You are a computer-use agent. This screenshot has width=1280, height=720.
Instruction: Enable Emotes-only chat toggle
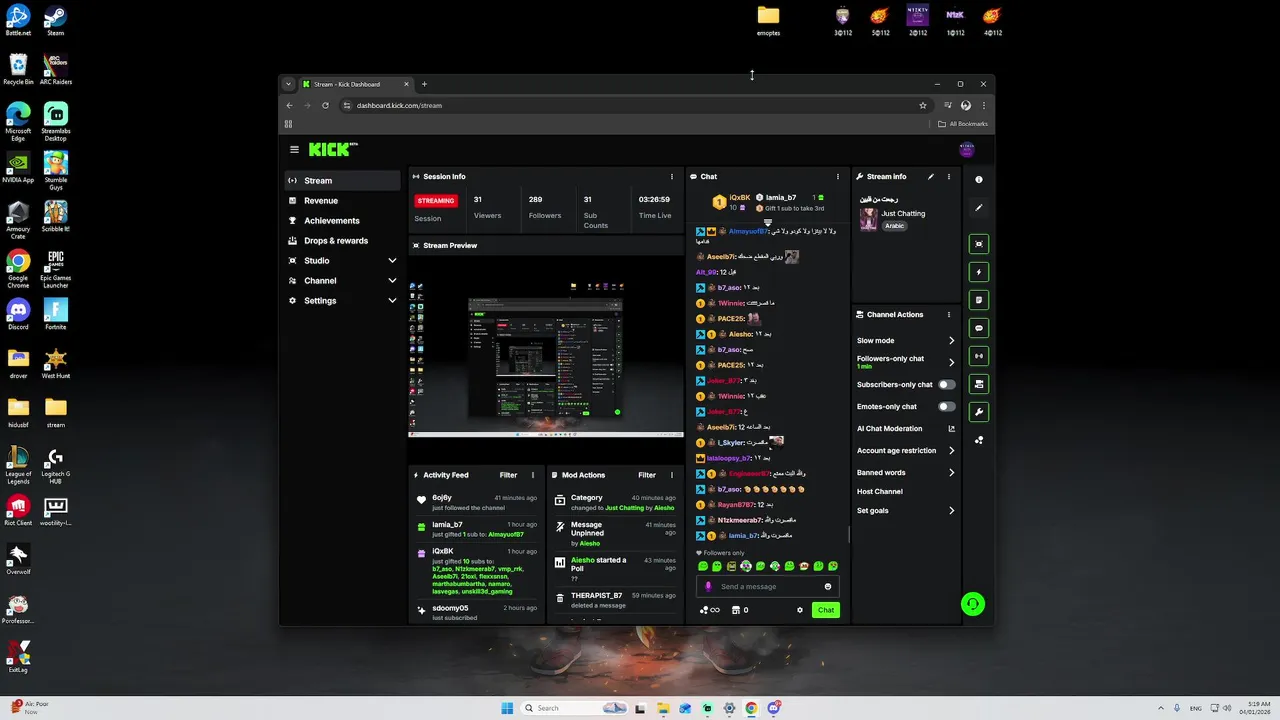tap(946, 407)
